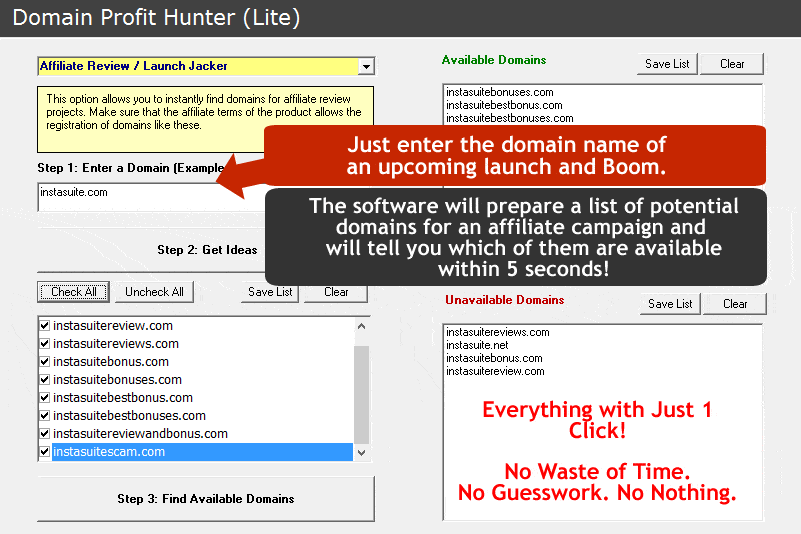Click the ideas list scrollbar thumb
801x534 pixels.
pyautogui.click(x=361, y=394)
